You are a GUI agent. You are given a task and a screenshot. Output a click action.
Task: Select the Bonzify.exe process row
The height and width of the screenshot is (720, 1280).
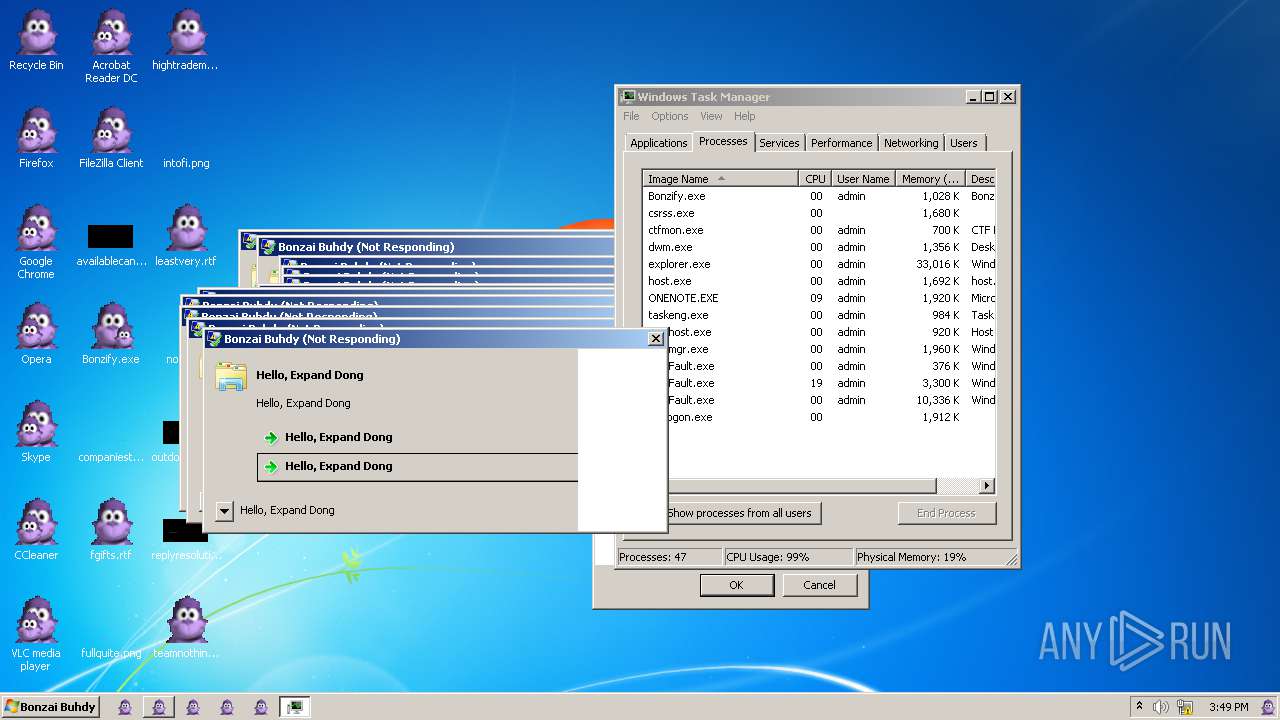818,196
